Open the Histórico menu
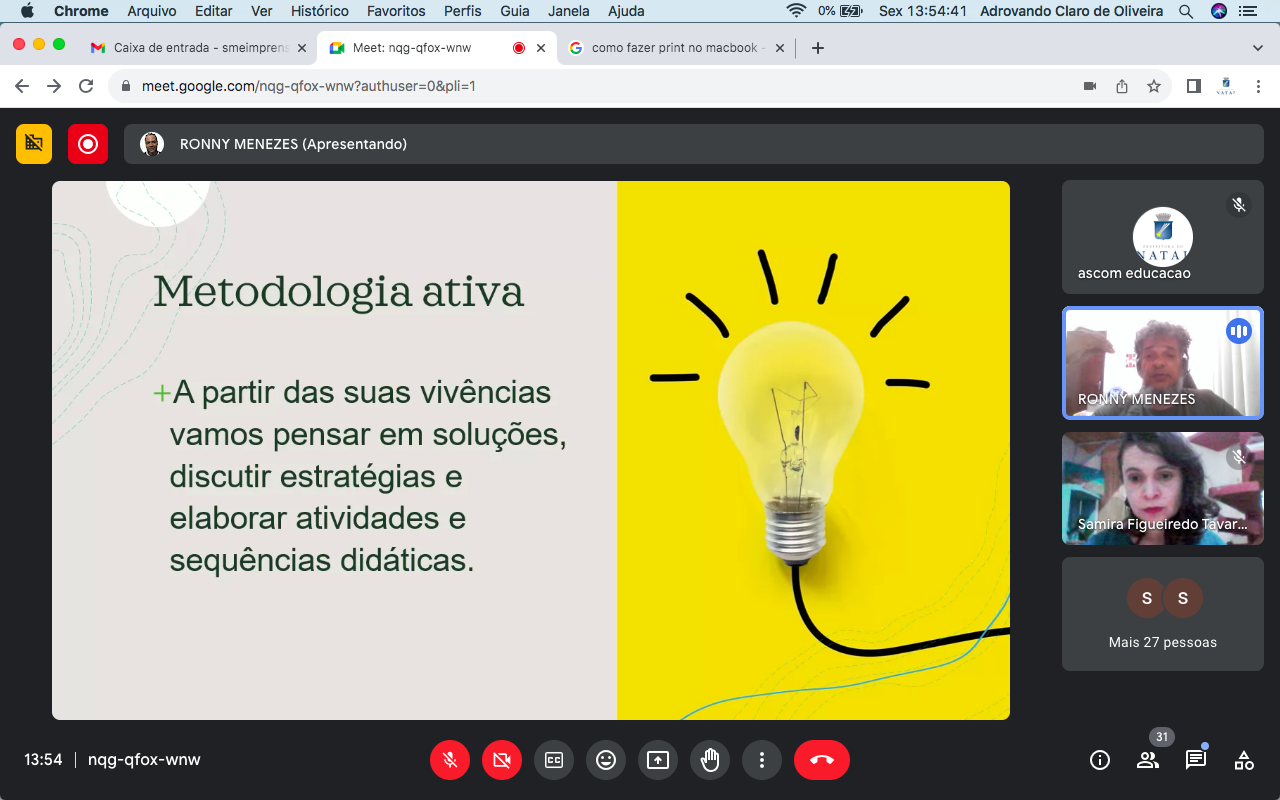Screen dimensions: 1280x800 coord(320,11)
